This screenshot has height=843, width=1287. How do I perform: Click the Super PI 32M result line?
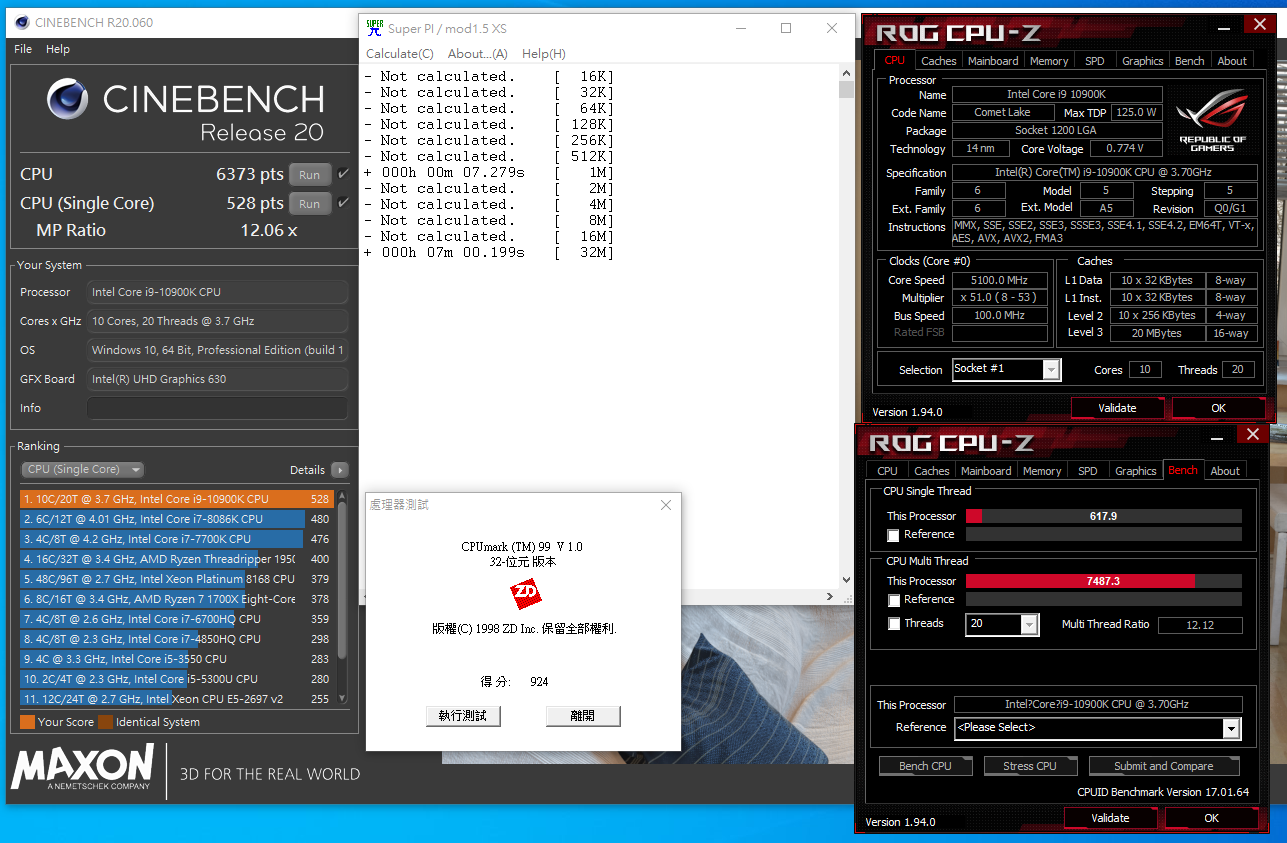489,253
